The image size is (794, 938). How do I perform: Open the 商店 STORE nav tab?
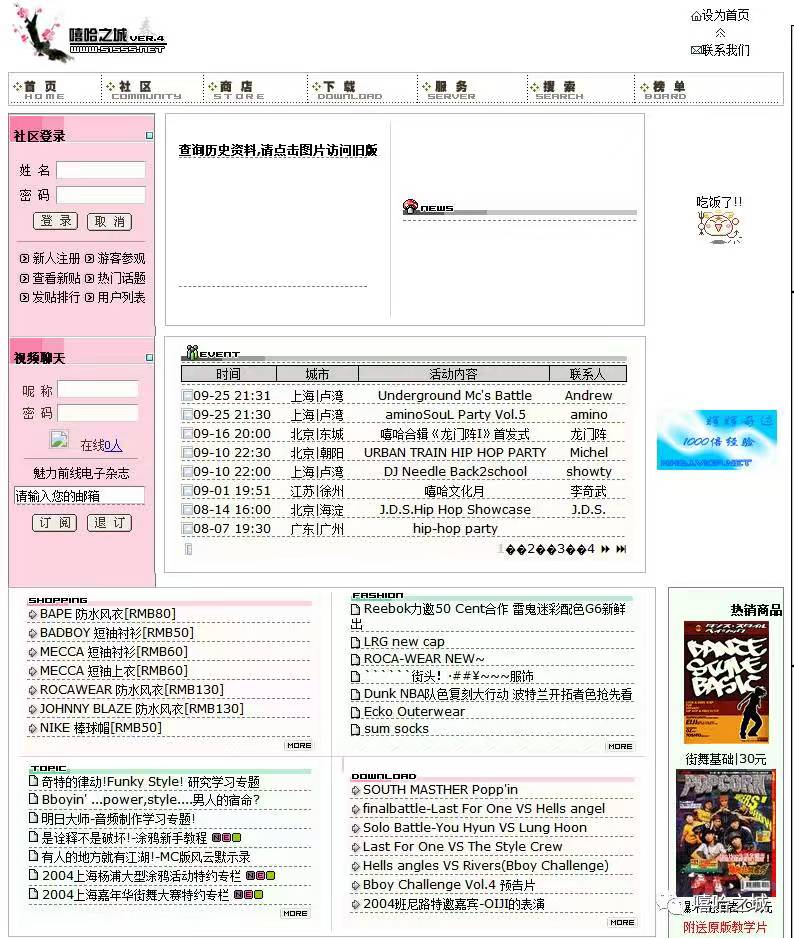pyautogui.click(x=236, y=90)
